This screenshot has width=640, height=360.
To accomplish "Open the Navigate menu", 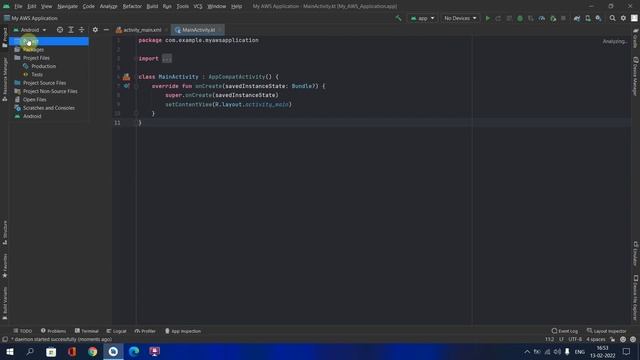I will (67, 6).
